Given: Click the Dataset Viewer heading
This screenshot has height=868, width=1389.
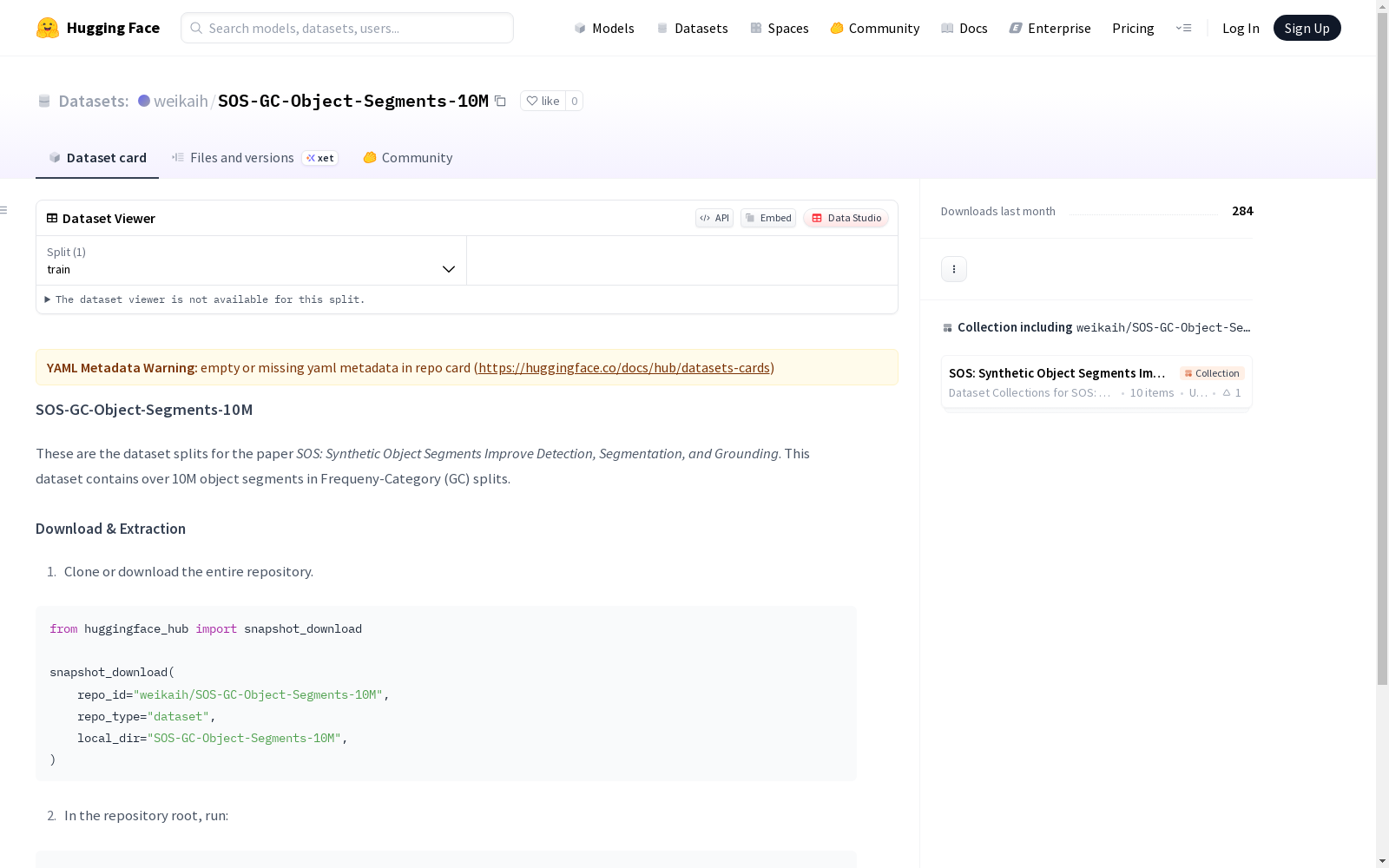Looking at the screenshot, I should coord(109,218).
